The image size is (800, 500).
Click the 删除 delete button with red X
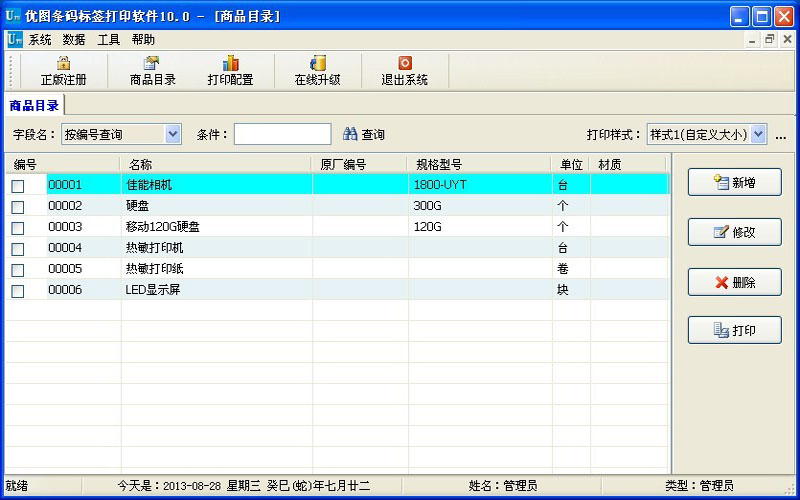pyautogui.click(x=734, y=282)
